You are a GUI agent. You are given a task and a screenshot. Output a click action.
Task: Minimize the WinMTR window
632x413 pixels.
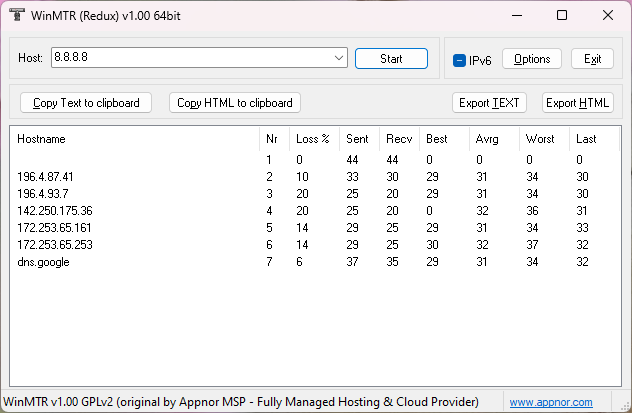tap(517, 15)
